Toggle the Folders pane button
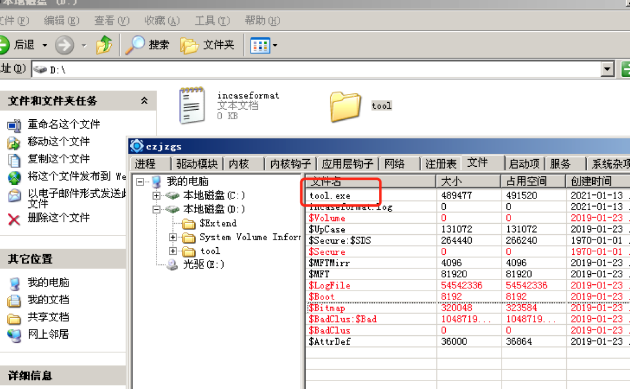Image resolution: width=630 pixels, height=389 pixels. 207,45
